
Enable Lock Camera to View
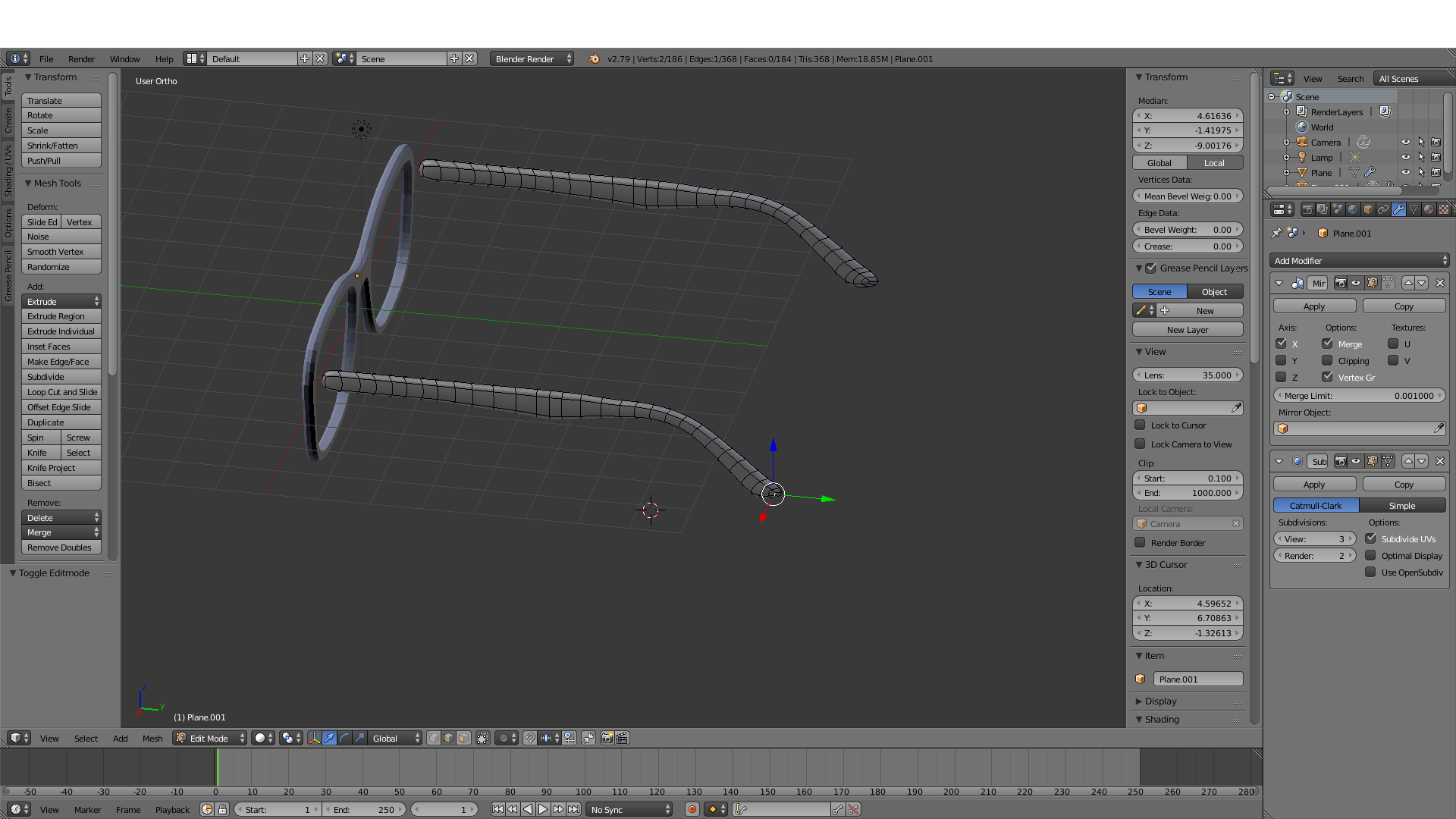pos(1140,444)
